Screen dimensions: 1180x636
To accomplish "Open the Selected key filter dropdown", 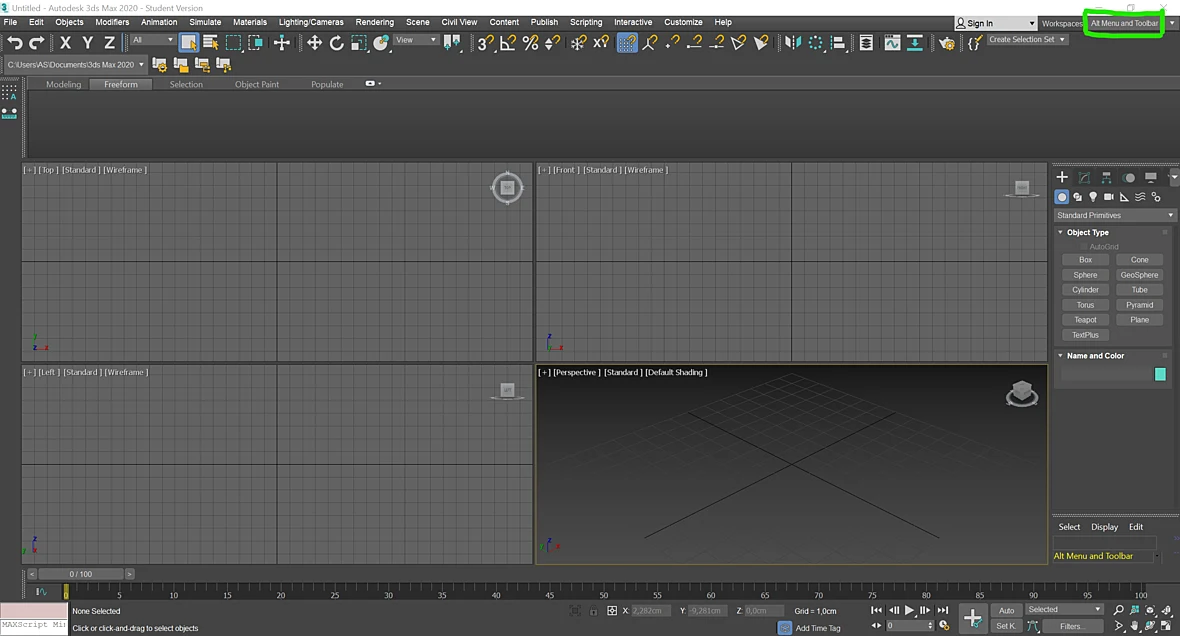I will coord(1064,610).
